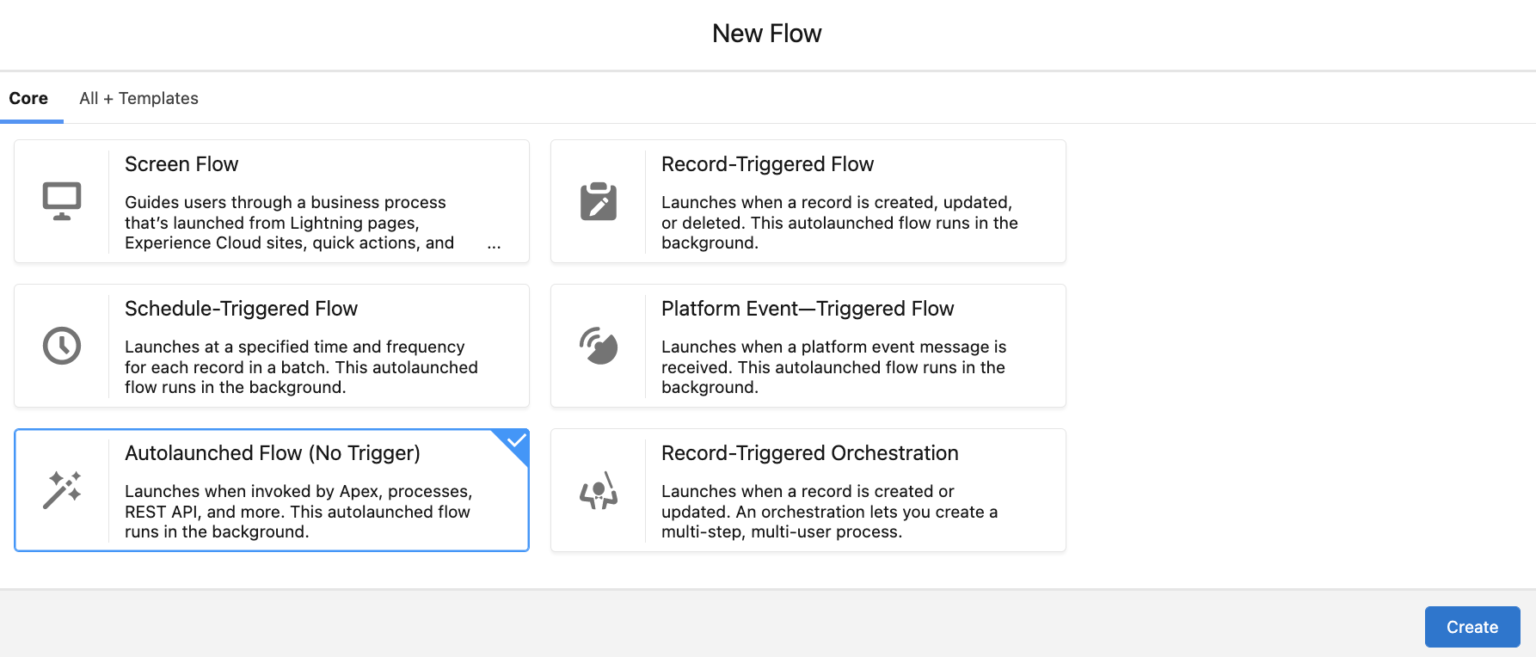Viewport: 1536px width, 657px height.
Task: Click the Record-Triggered Orchestration icon
Action: [x=599, y=490]
